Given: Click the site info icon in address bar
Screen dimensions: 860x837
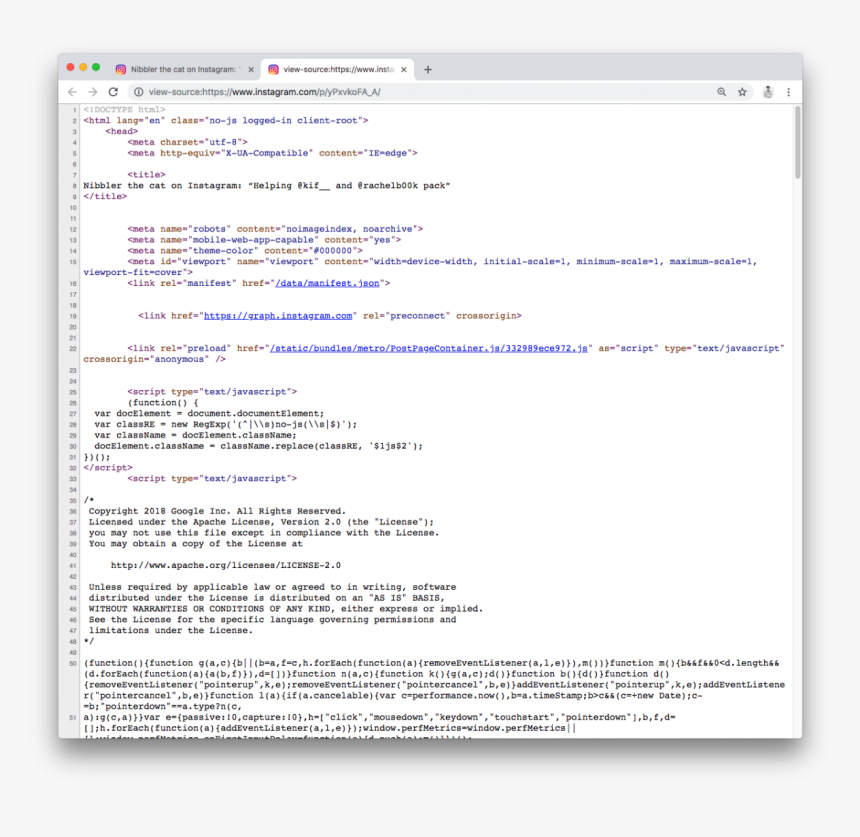Looking at the screenshot, I should tap(139, 92).
